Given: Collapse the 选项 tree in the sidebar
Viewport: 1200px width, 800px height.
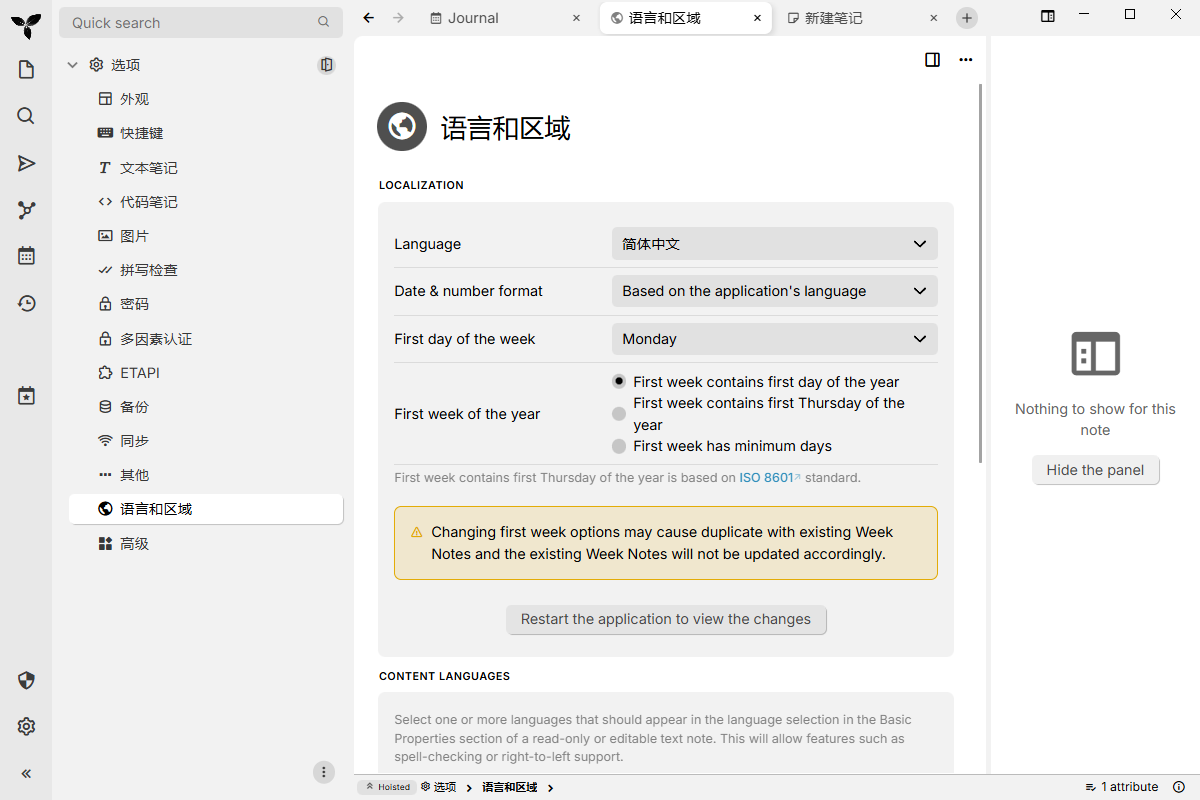Looking at the screenshot, I should tap(72, 64).
